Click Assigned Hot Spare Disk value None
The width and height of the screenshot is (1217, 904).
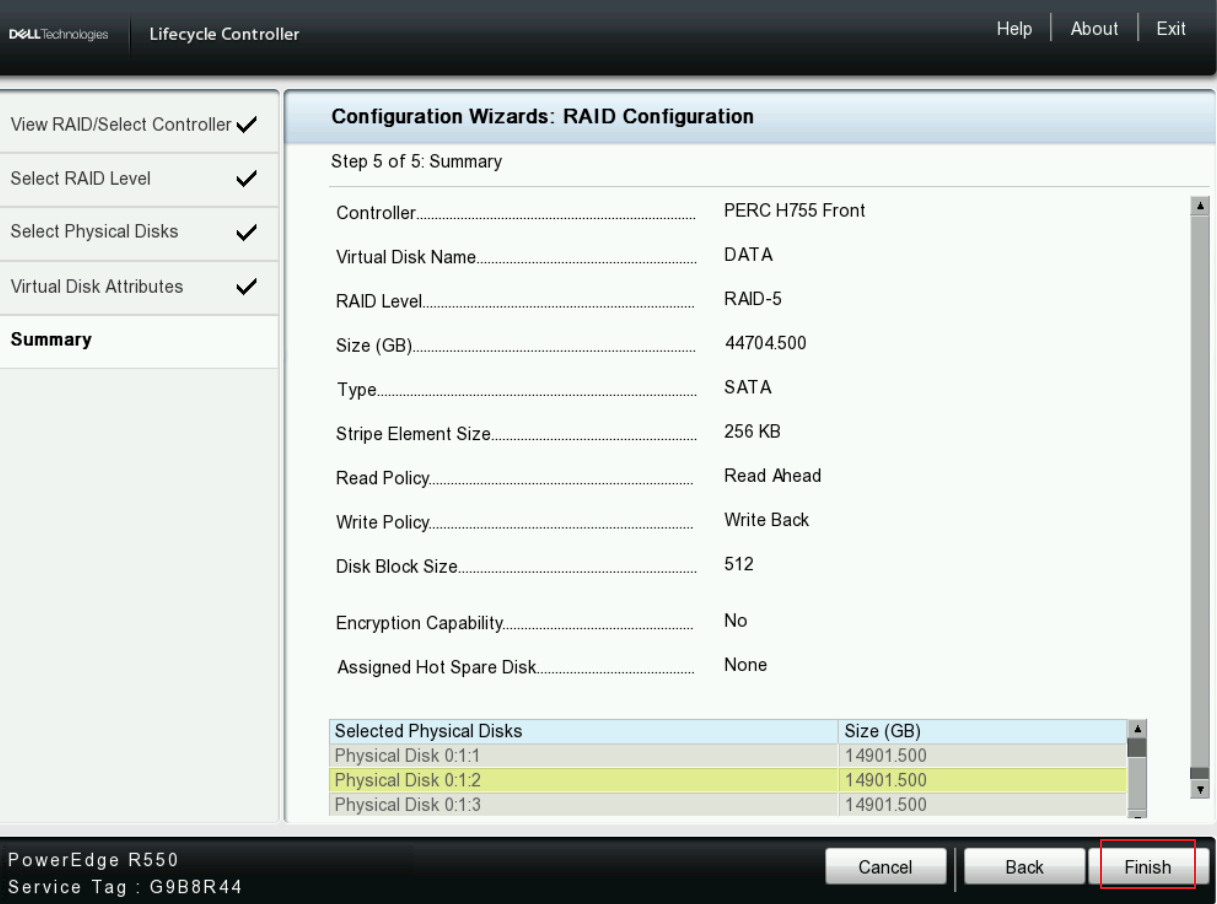coord(745,665)
